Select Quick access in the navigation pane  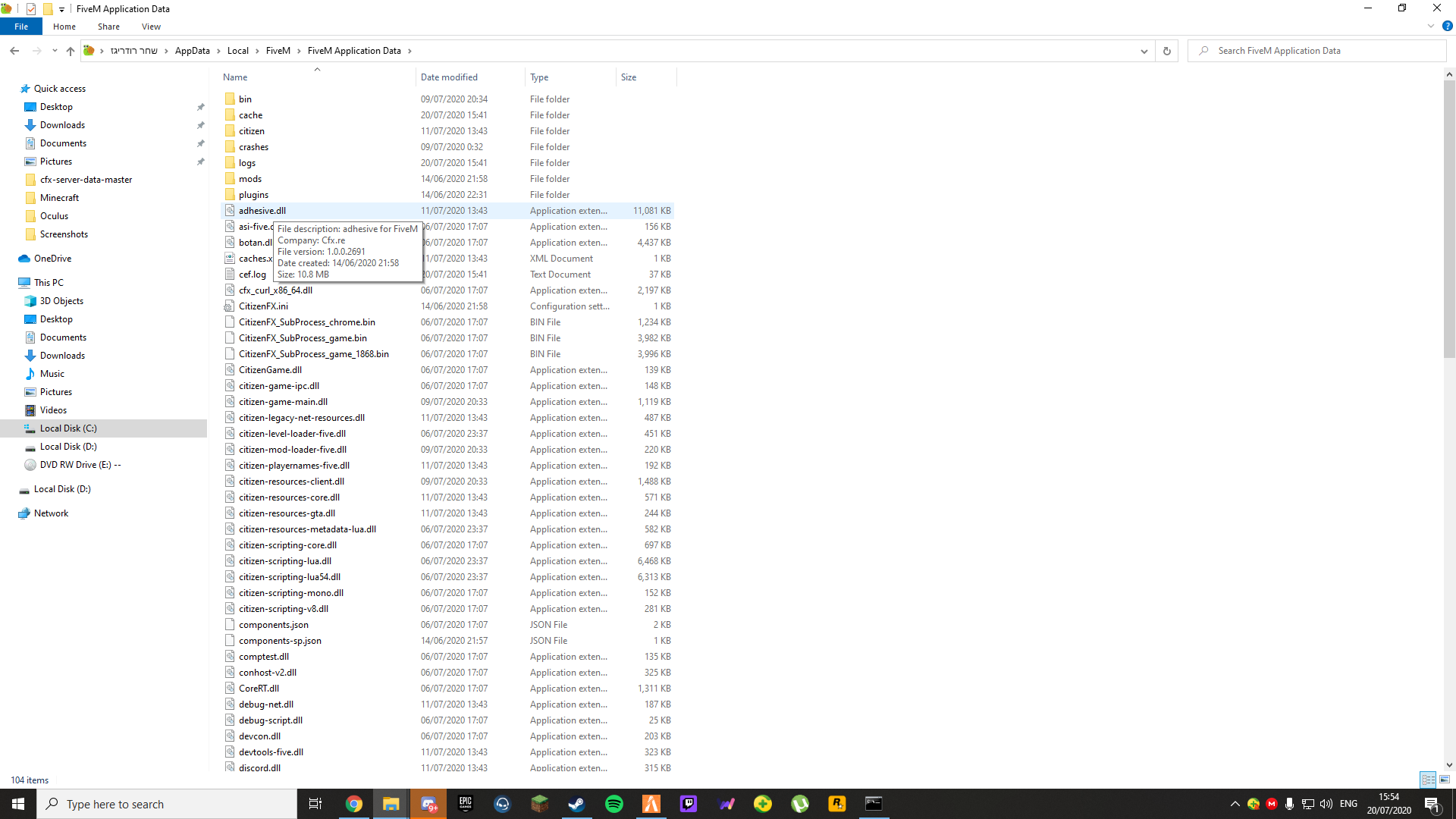pos(60,89)
